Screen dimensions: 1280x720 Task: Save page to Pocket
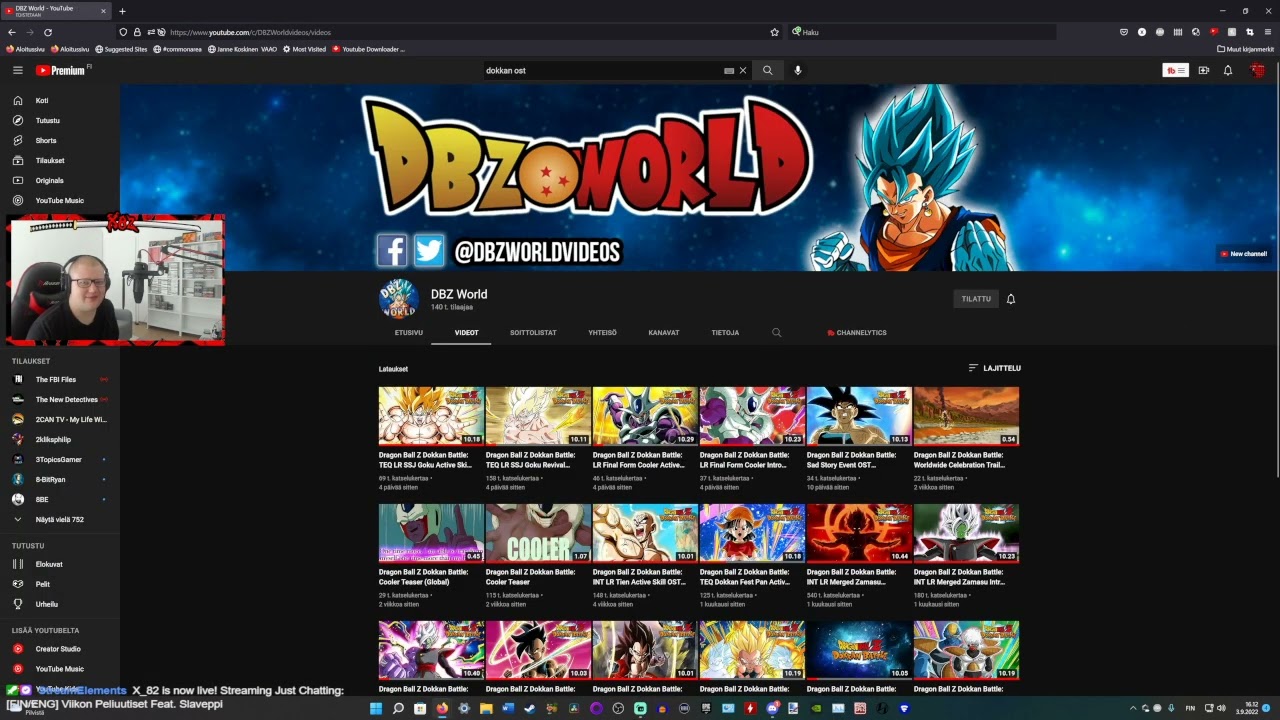coord(1125,32)
